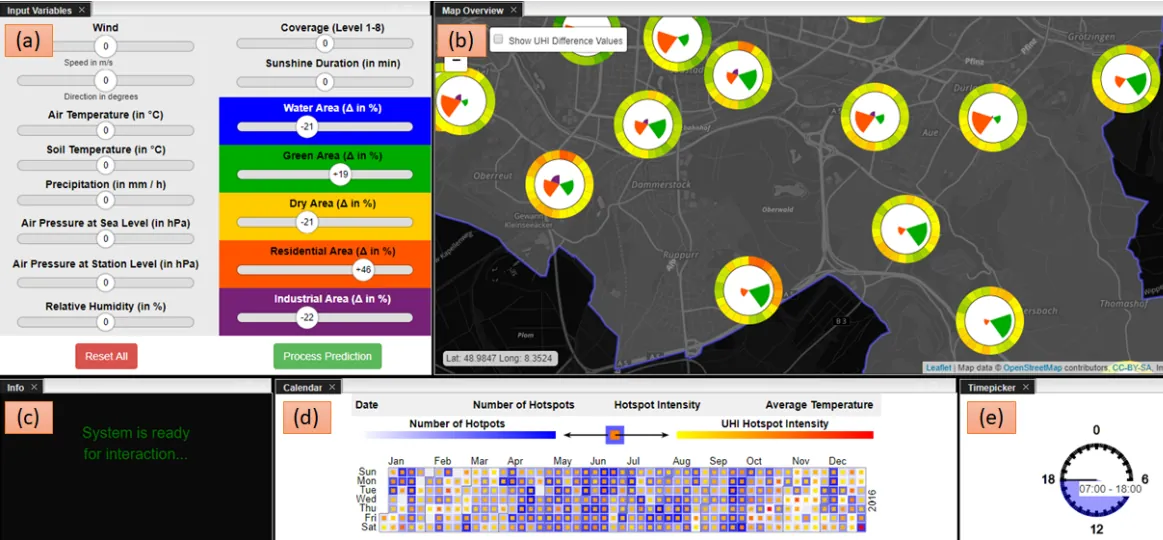1163x540 pixels.
Task: Click Air Pressure at Sea Level slider
Action: tap(105, 238)
